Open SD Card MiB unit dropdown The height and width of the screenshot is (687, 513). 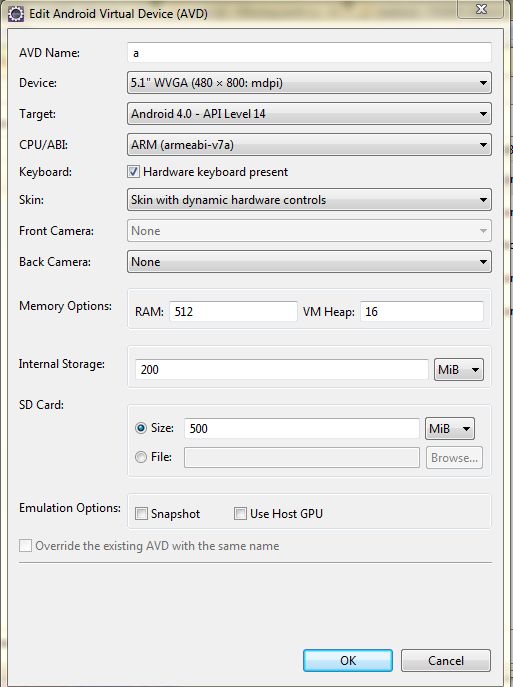point(449,428)
